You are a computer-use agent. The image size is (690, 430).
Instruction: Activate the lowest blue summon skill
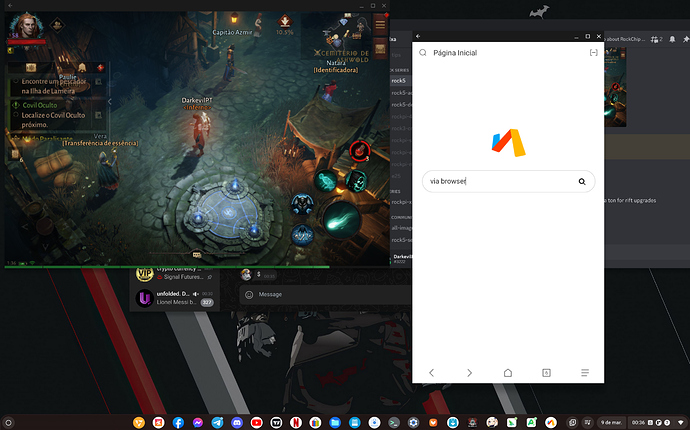point(302,235)
